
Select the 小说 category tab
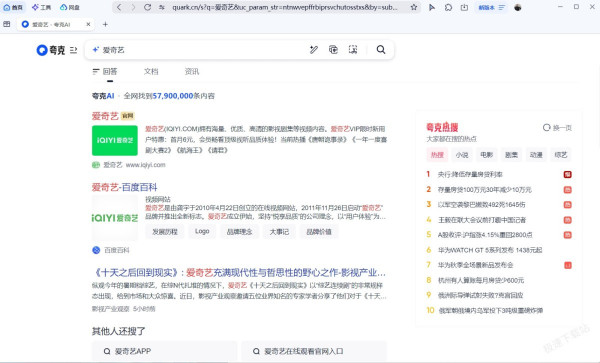click(x=462, y=155)
